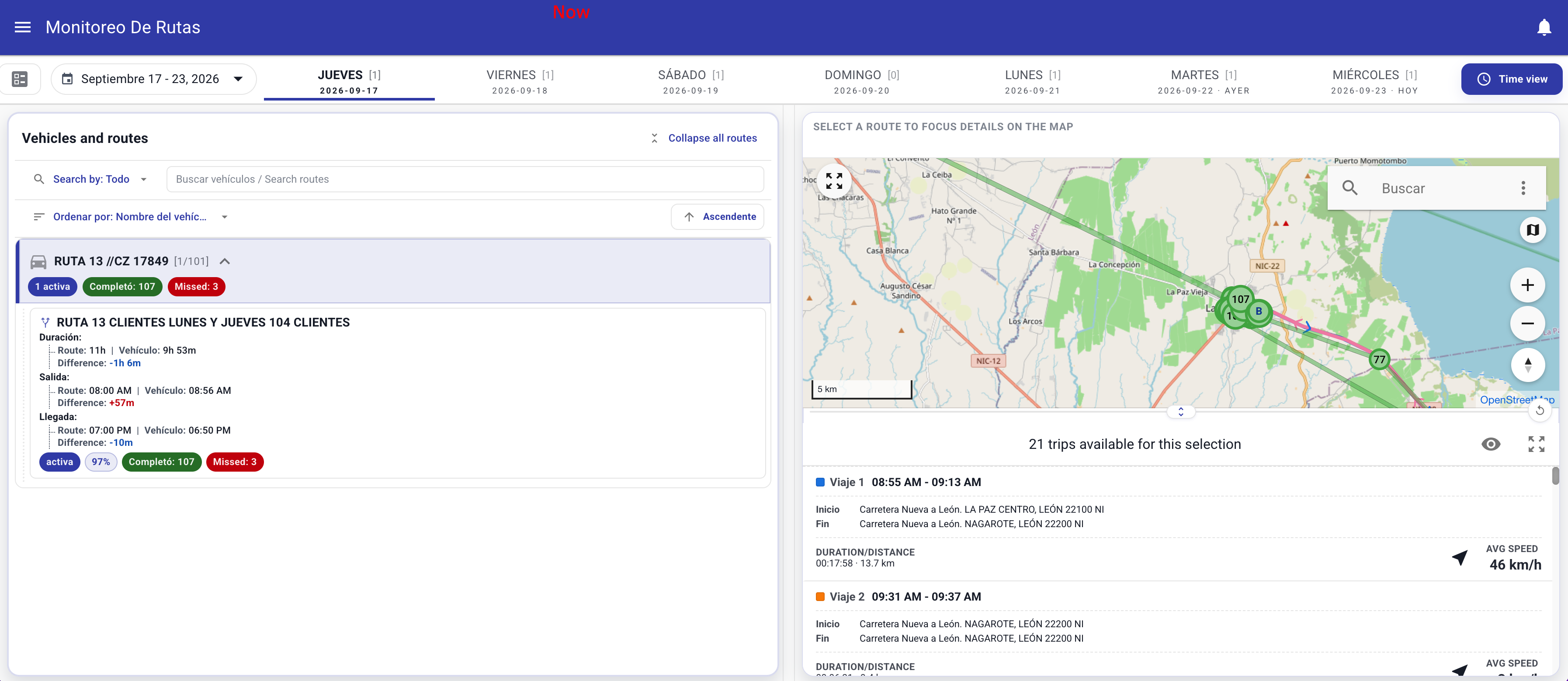Zoom out on the map
1568x681 pixels.
coord(1527,323)
